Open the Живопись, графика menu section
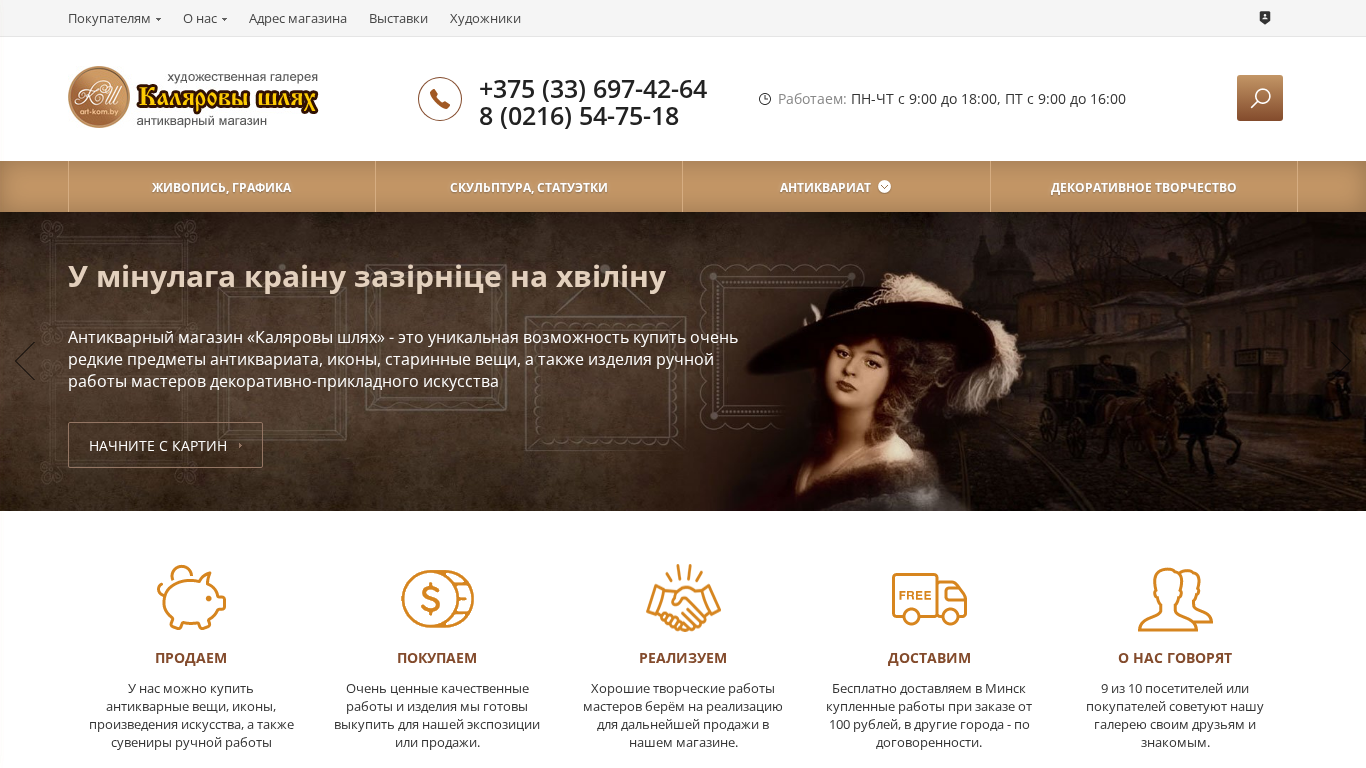Screen dimensions: 1366x768 pos(222,187)
